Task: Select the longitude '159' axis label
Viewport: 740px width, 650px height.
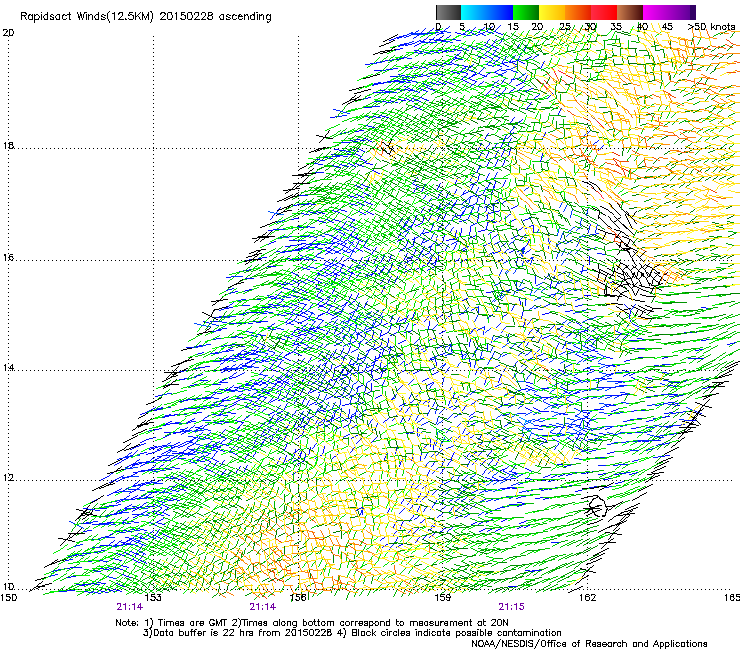Action: pos(442,597)
